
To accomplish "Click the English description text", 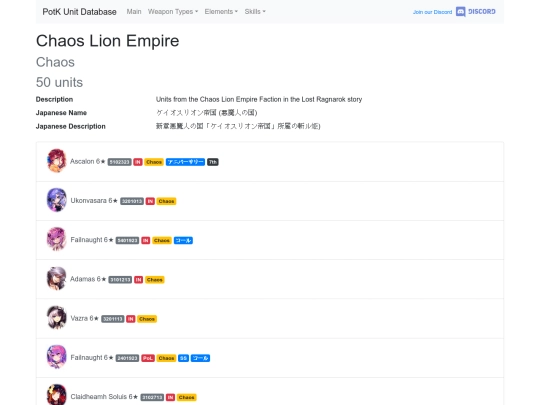I will pos(259,99).
